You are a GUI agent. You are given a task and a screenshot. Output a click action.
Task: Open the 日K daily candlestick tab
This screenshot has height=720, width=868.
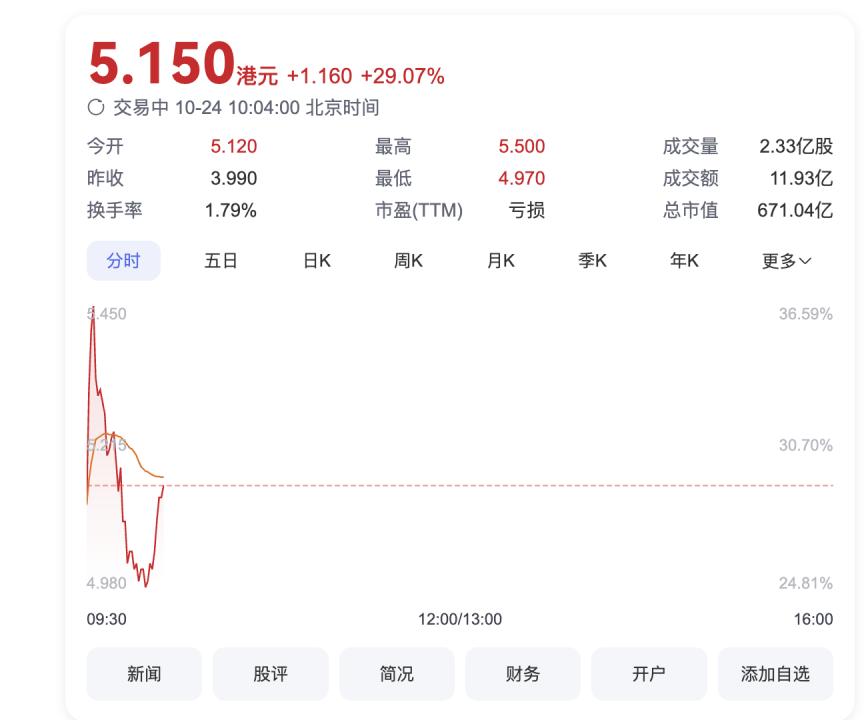pyautogui.click(x=317, y=261)
